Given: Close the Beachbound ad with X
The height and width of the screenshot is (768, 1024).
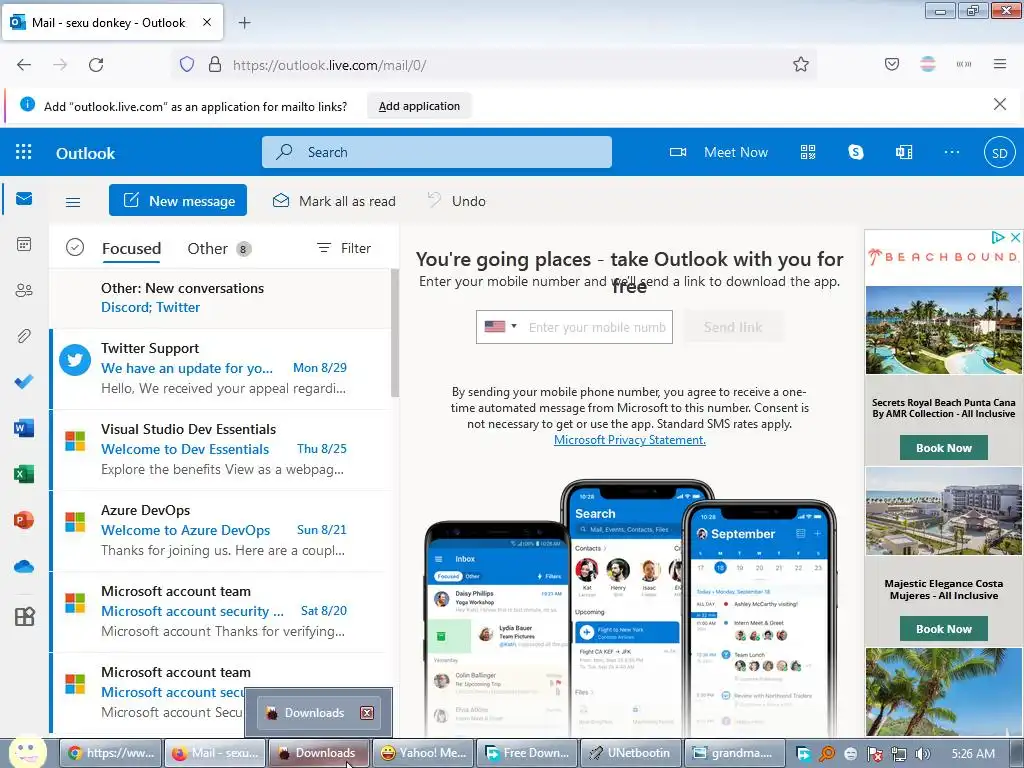Looking at the screenshot, I should coord(1016,237).
